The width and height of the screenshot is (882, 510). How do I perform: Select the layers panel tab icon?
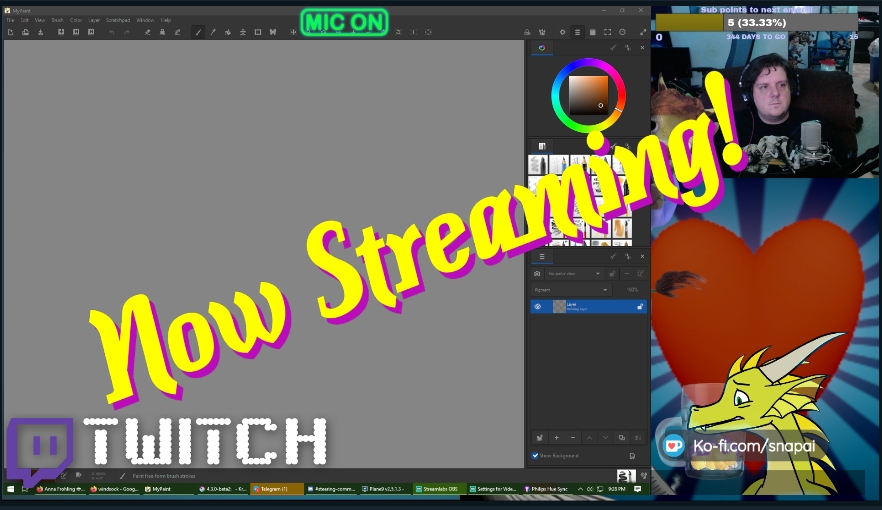coord(542,256)
